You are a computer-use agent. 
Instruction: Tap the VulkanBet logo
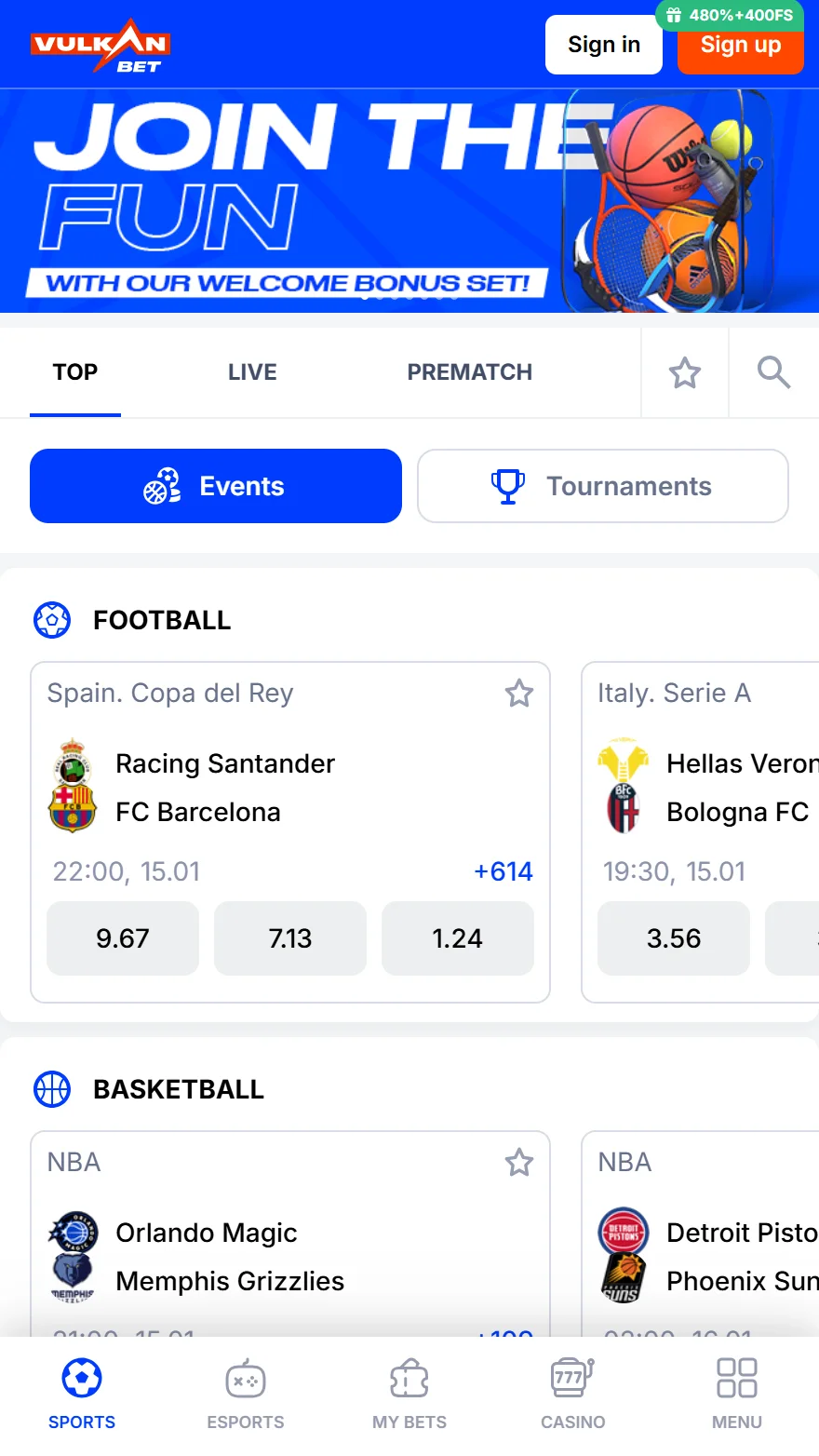(101, 45)
